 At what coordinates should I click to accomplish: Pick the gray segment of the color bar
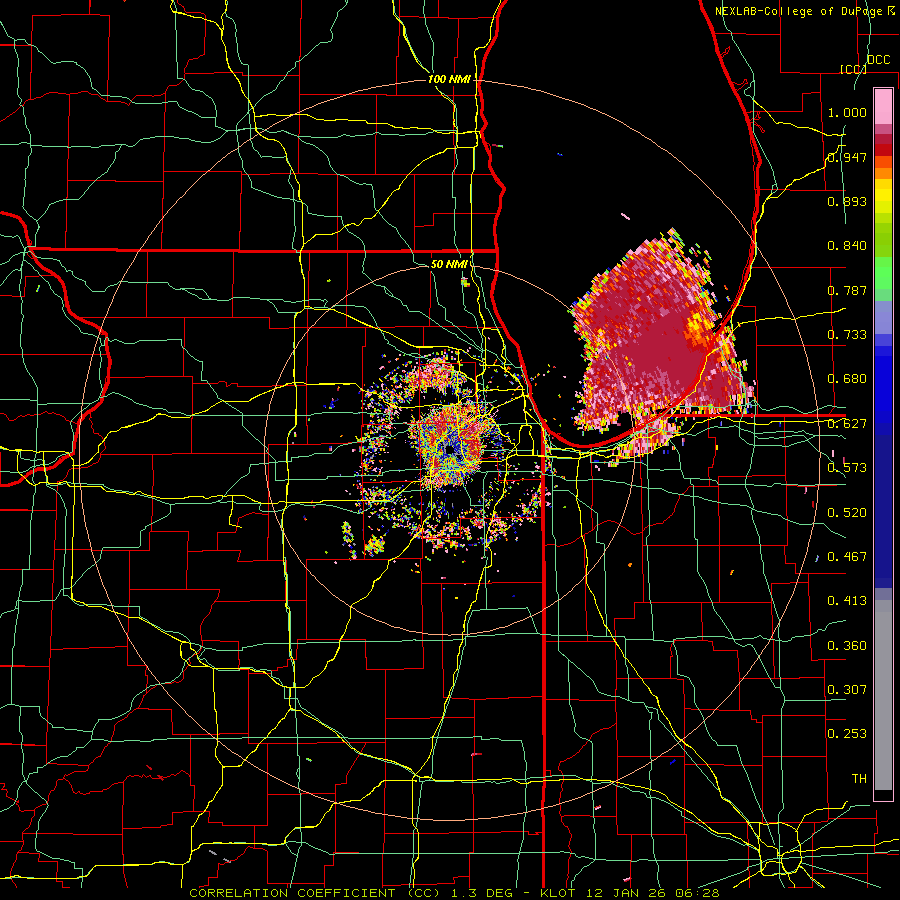tap(883, 695)
